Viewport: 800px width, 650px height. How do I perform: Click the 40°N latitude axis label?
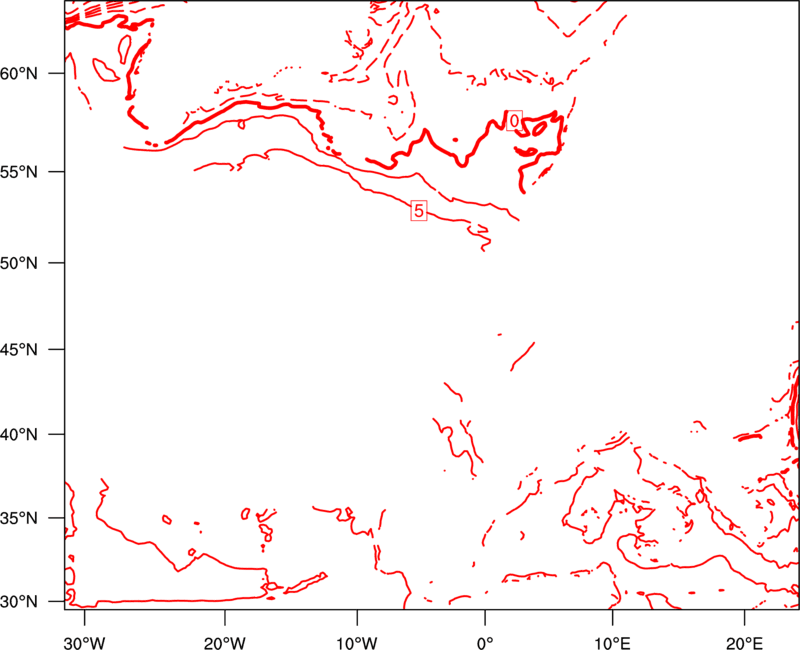pos(19,435)
